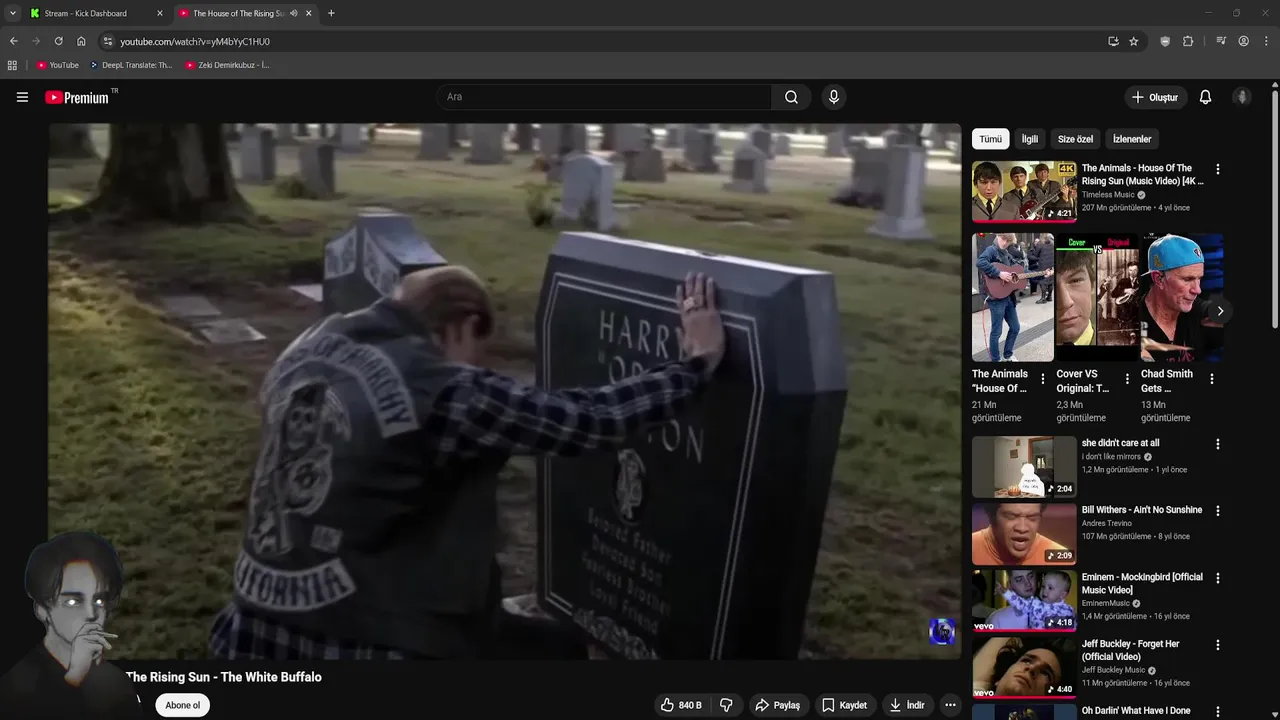Like the video with 840 B
The image size is (1280, 720).
coord(680,705)
